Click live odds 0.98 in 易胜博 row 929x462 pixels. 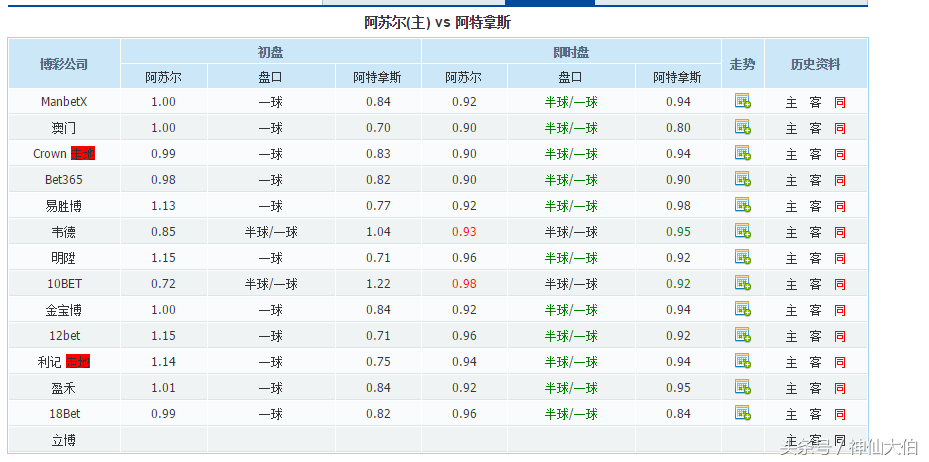(678, 206)
